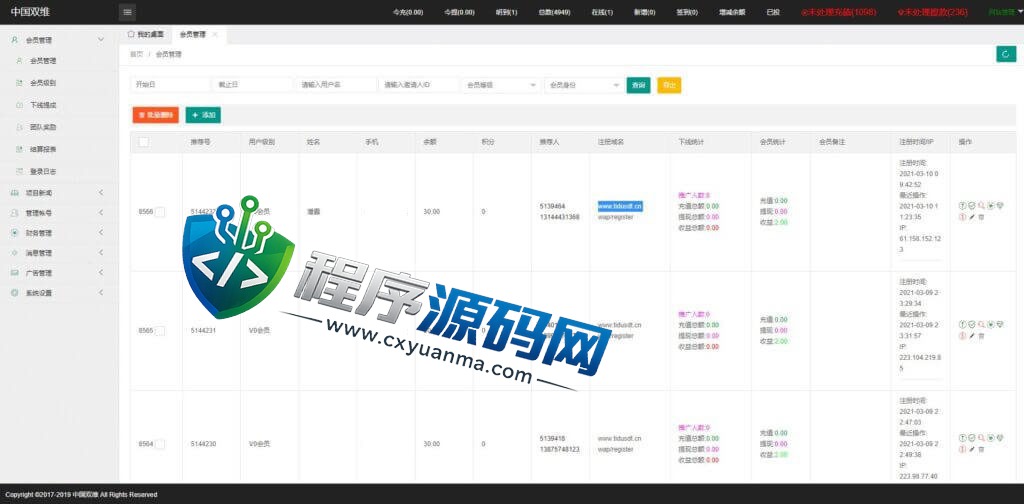Screen dimensions: 1024x504
Task: Open the red 未处理充值(1098) link
Action: coord(838,12)
